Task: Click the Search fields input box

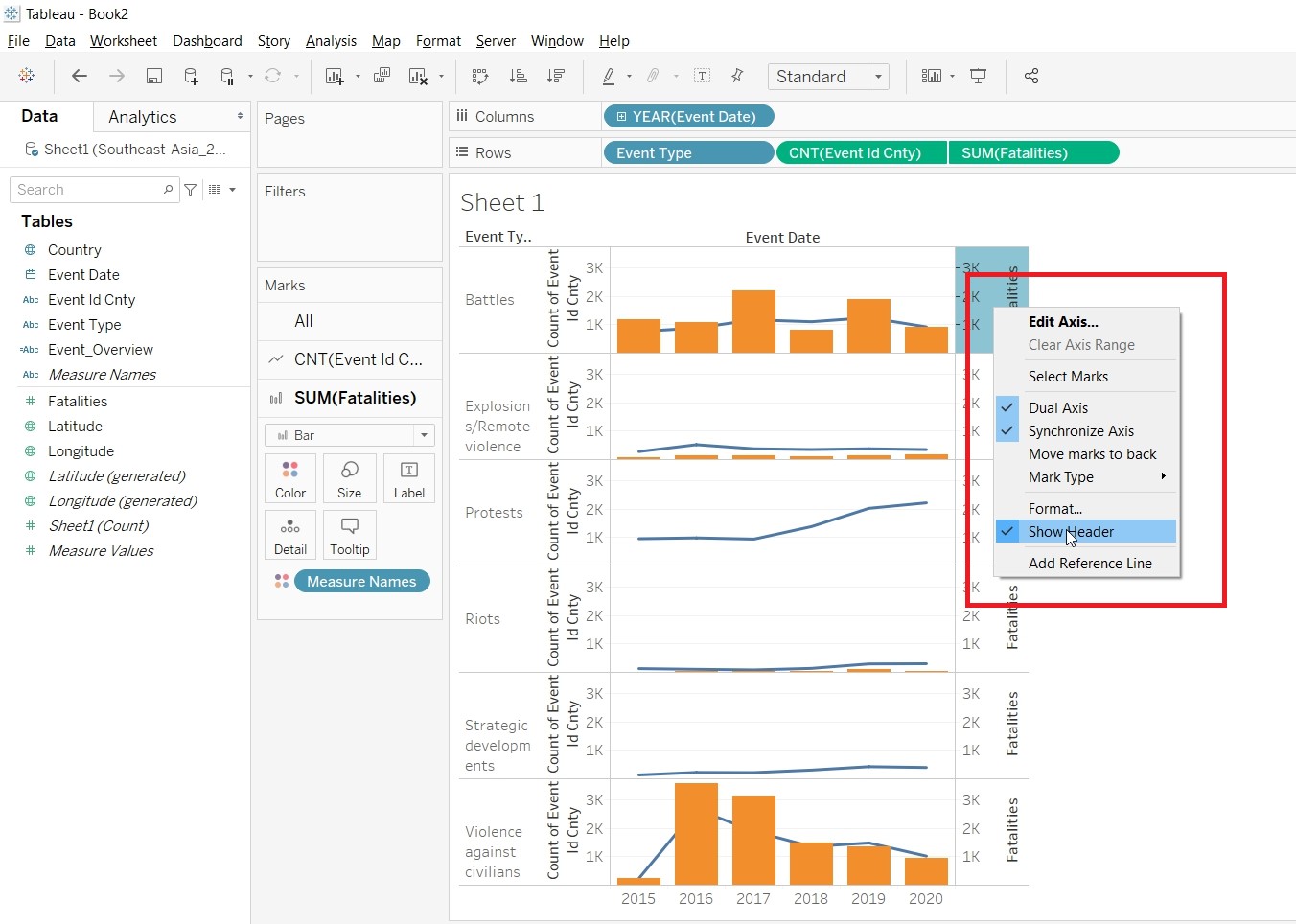Action: (x=88, y=190)
